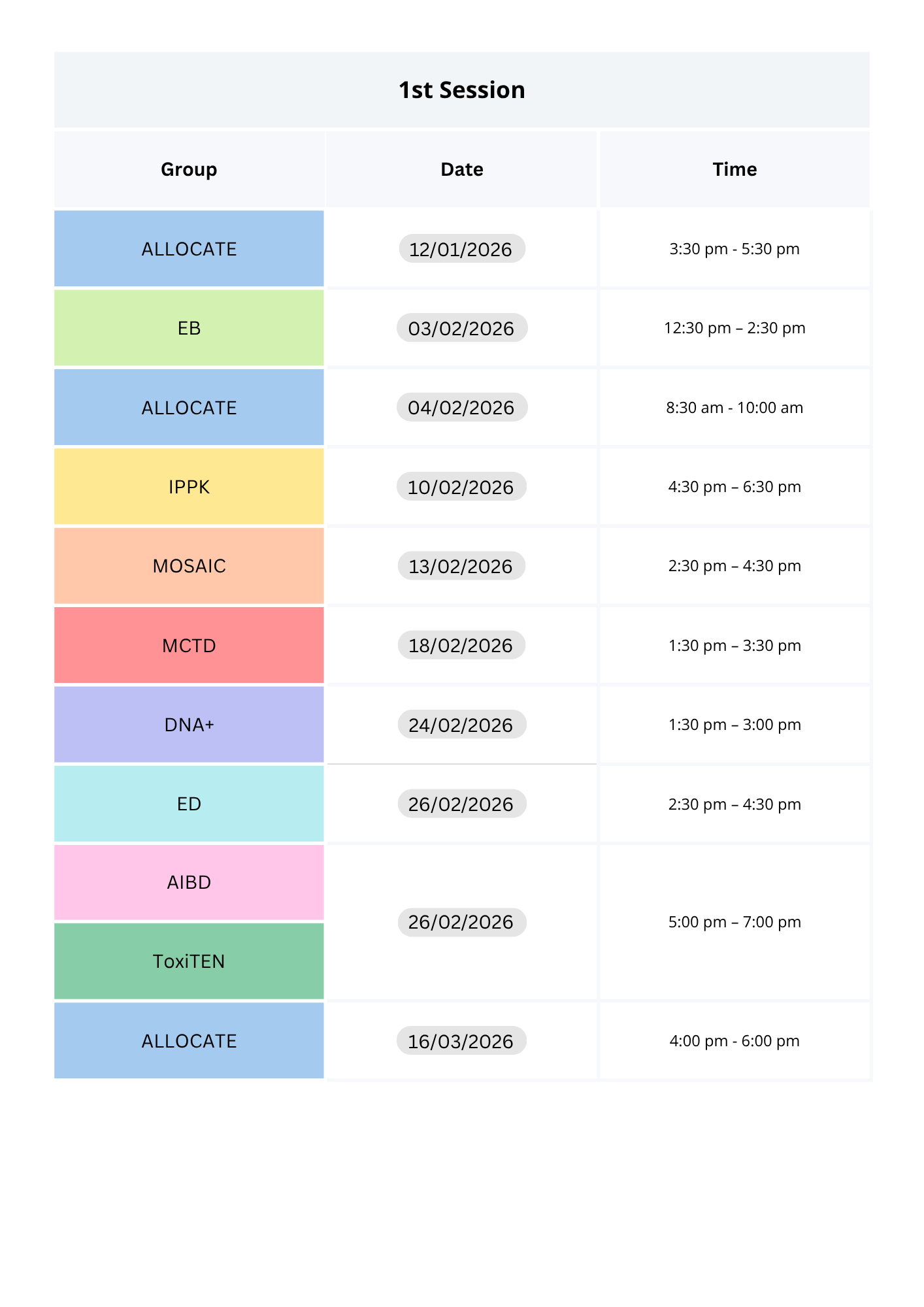Image resolution: width=924 pixels, height=1307 pixels.
Task: Click the yellow IPPK group cell
Action: click(189, 487)
